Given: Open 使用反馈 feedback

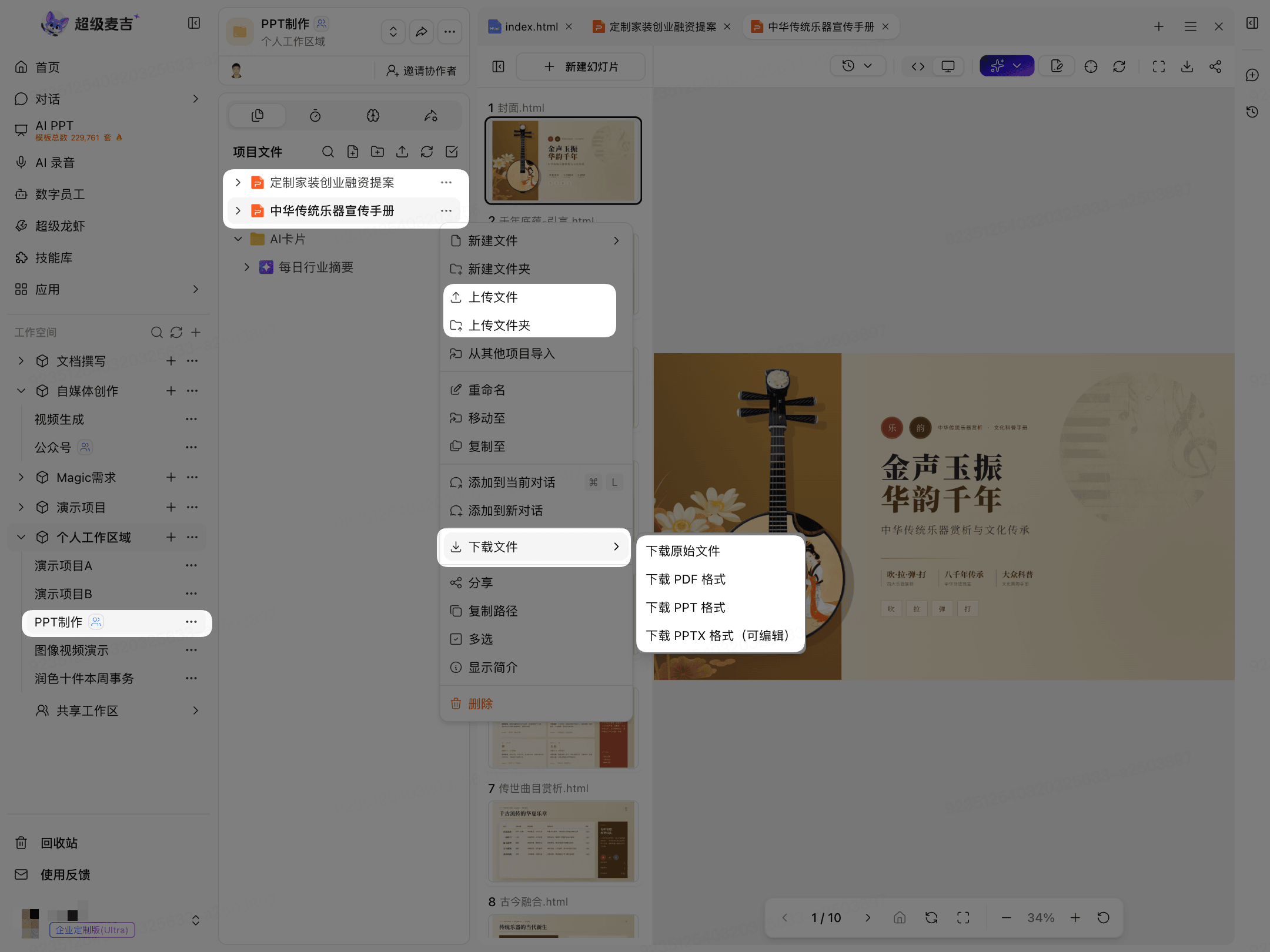Looking at the screenshot, I should (53, 874).
